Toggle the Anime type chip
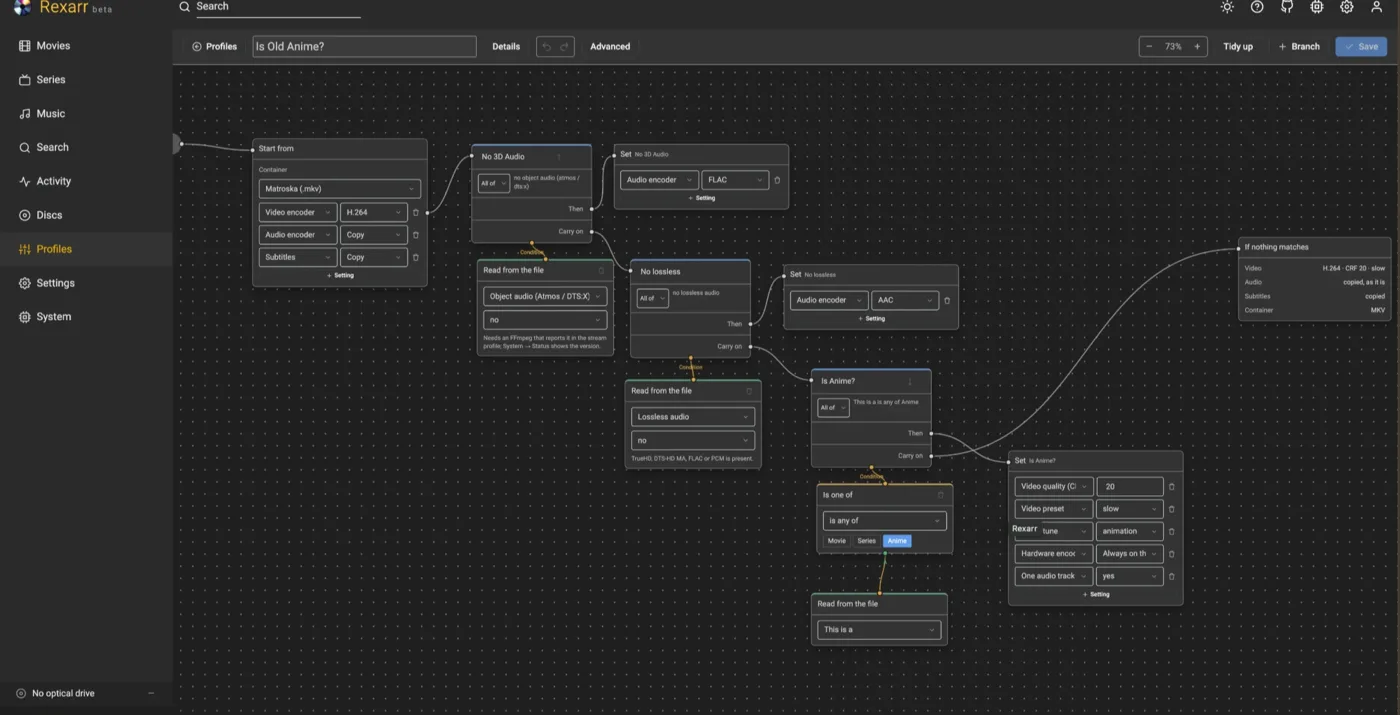 tap(897, 541)
